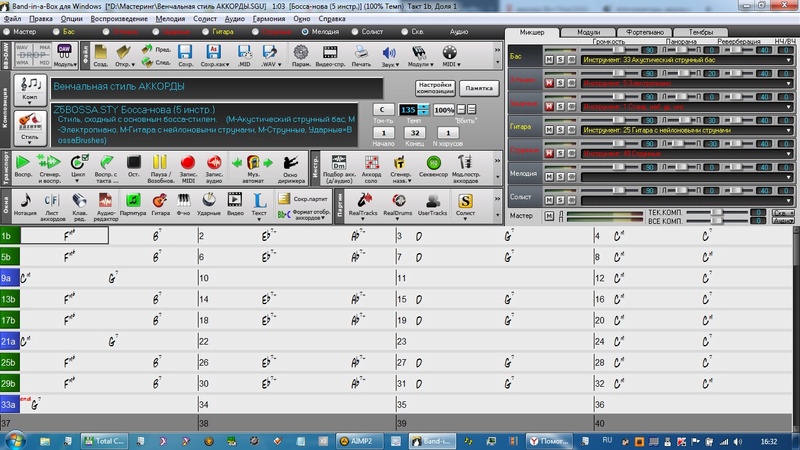Open the Гитара guitar window
The height and width of the screenshot is (450, 800).
(x=160, y=200)
